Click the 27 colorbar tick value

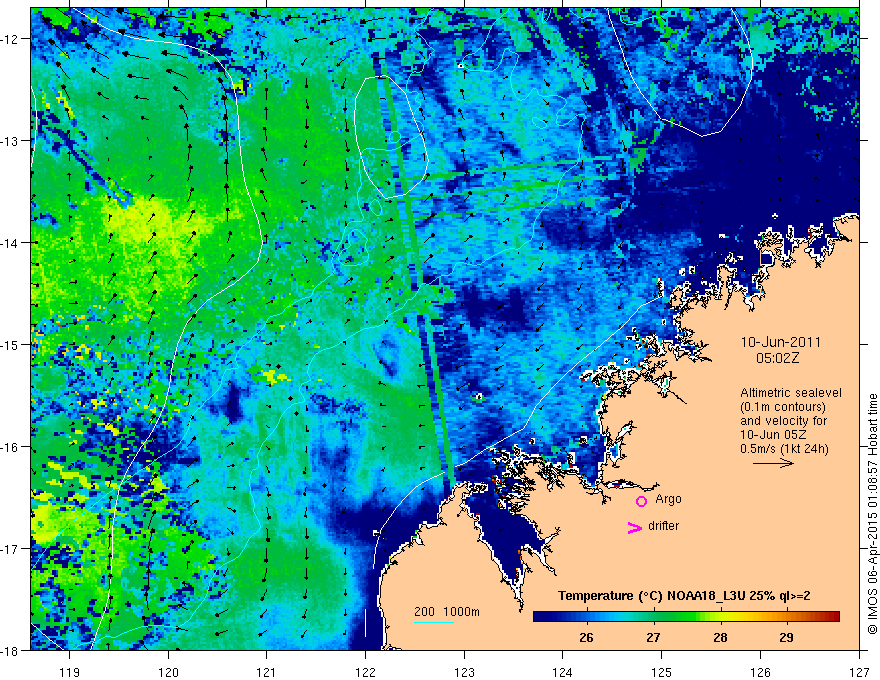pos(653,637)
